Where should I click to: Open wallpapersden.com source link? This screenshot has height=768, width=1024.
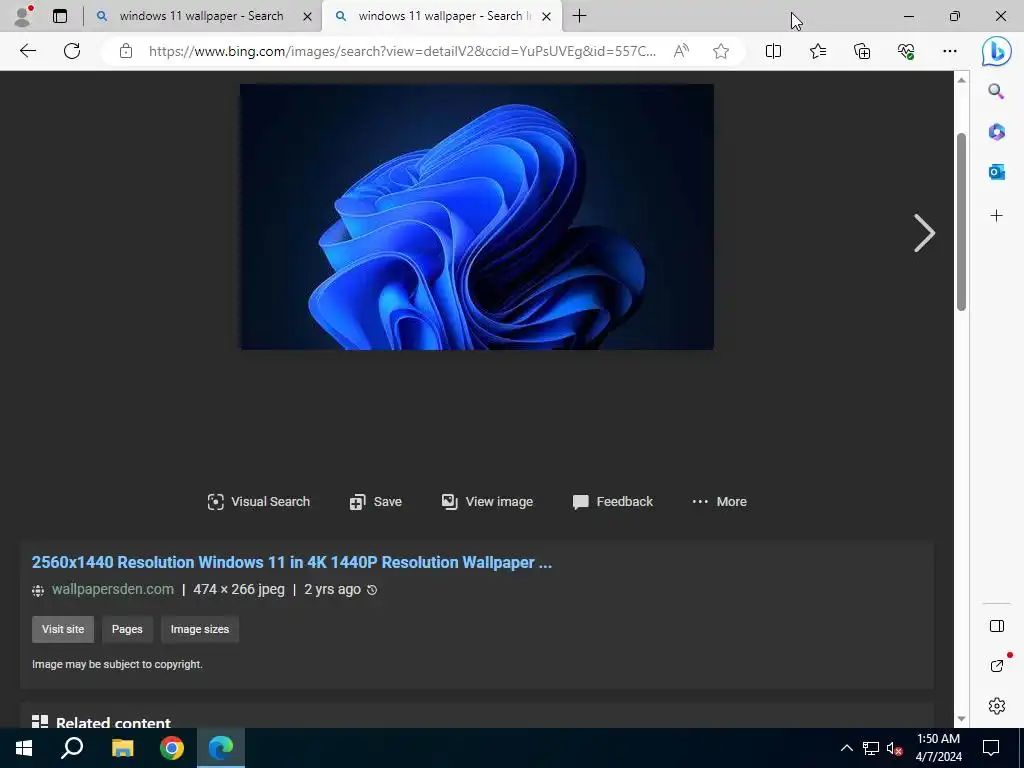113,589
